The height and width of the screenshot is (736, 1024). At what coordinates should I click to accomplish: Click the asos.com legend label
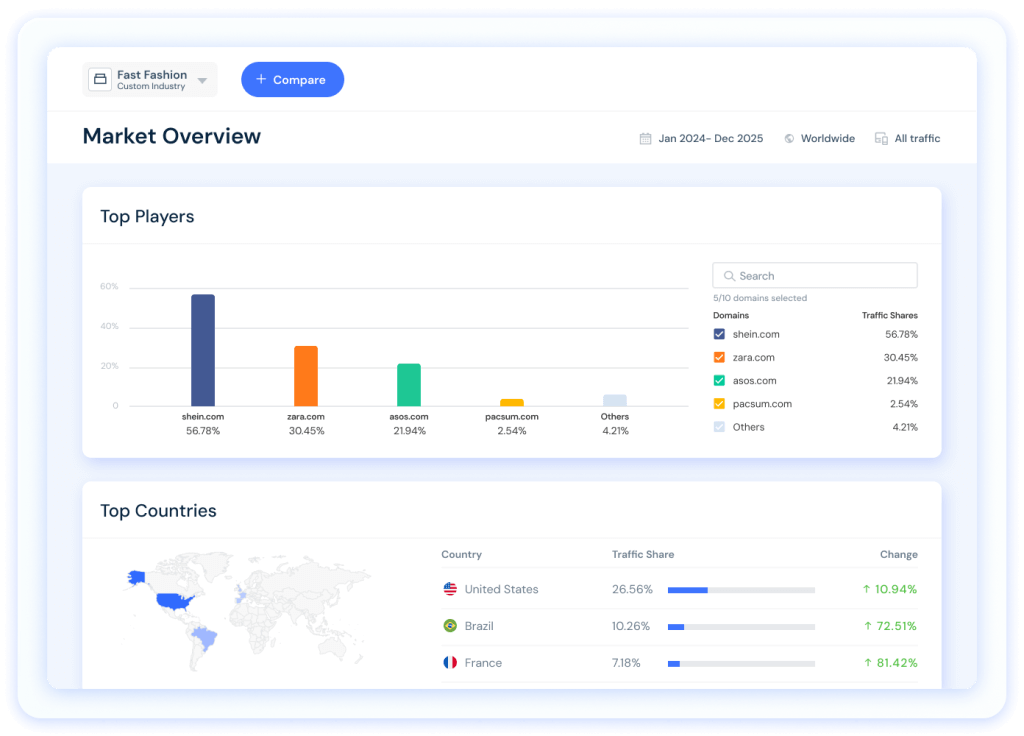coord(754,381)
